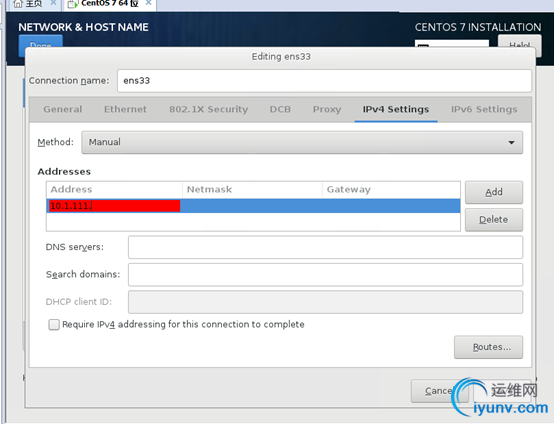
Task: Click the Gateway column header
Action: pos(391,189)
